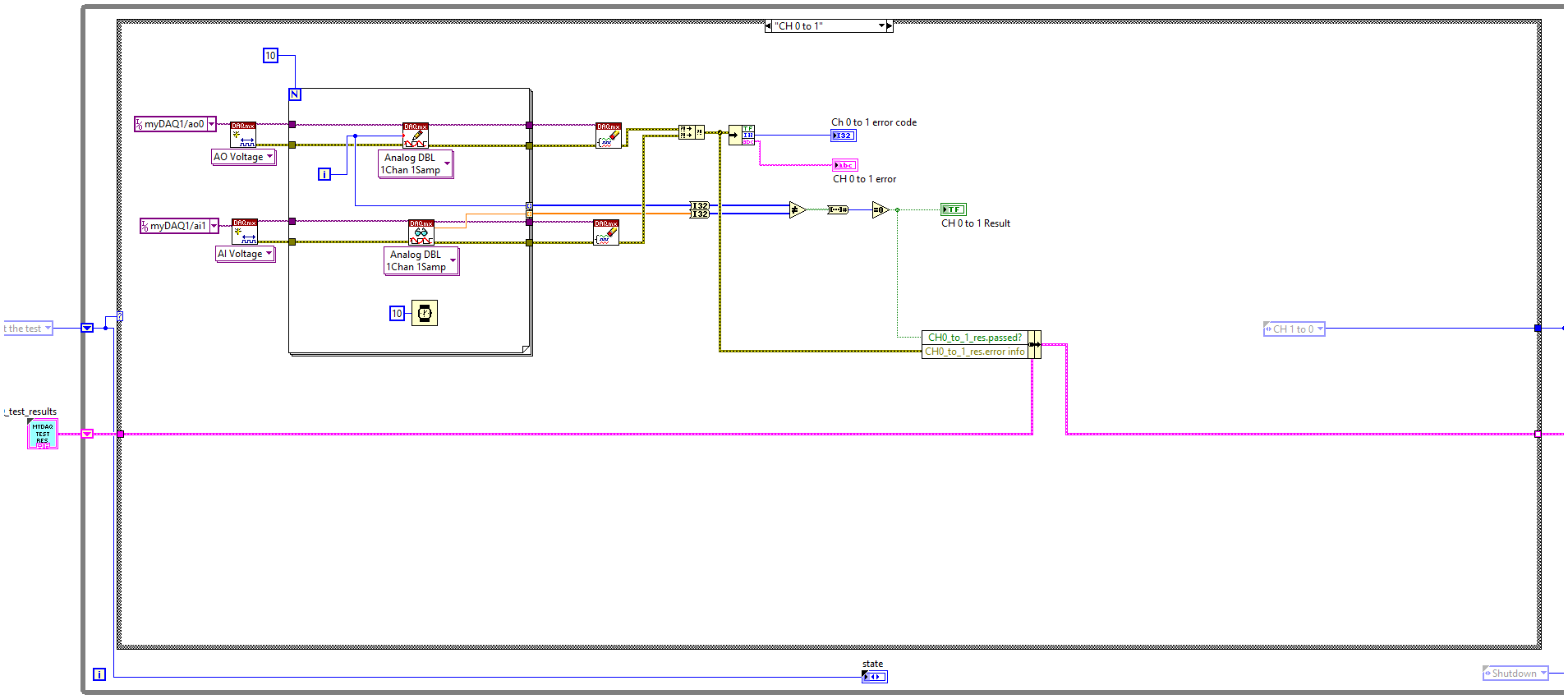Viewport: 1568px width, 699px height.
Task: Select the Wait (ms) wristwatch icon
Action: point(425,313)
